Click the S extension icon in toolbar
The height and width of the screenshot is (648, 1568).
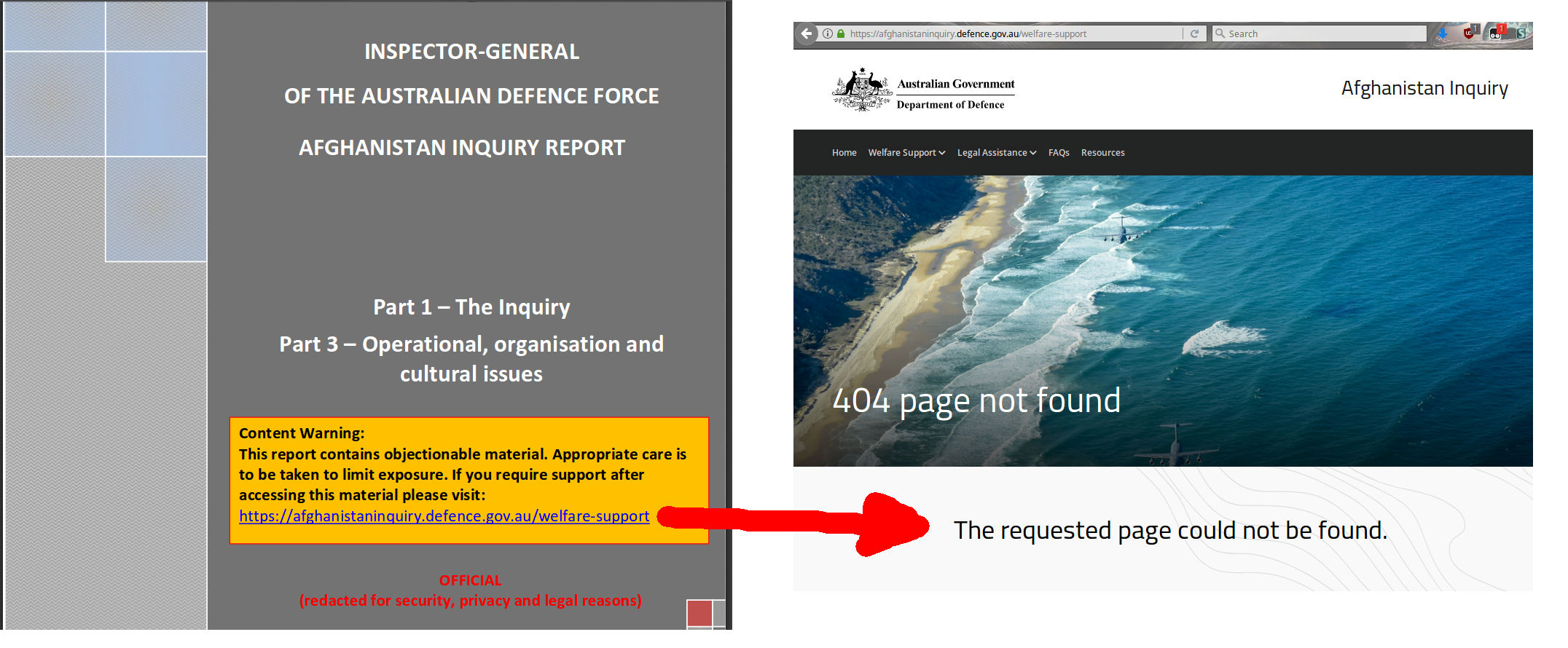(1521, 33)
